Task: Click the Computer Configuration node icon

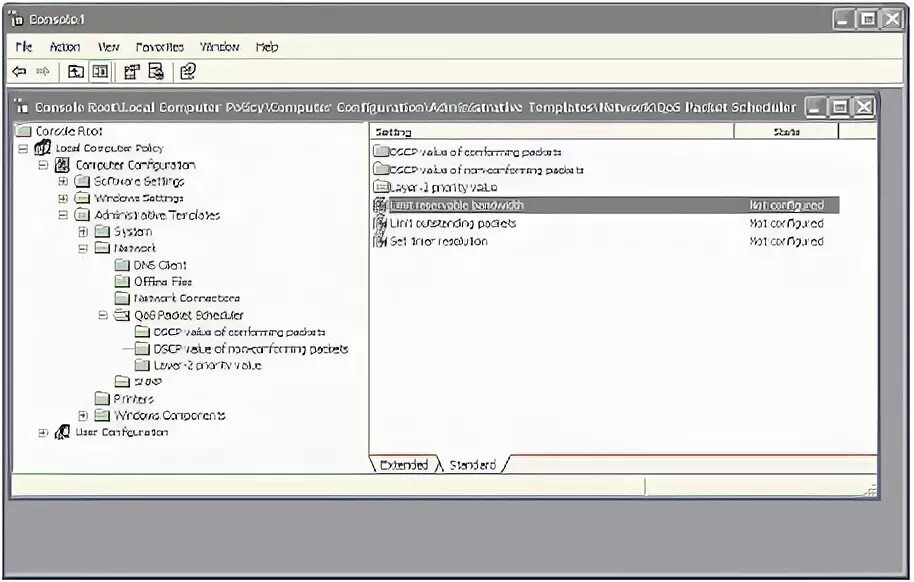Action: [62, 164]
